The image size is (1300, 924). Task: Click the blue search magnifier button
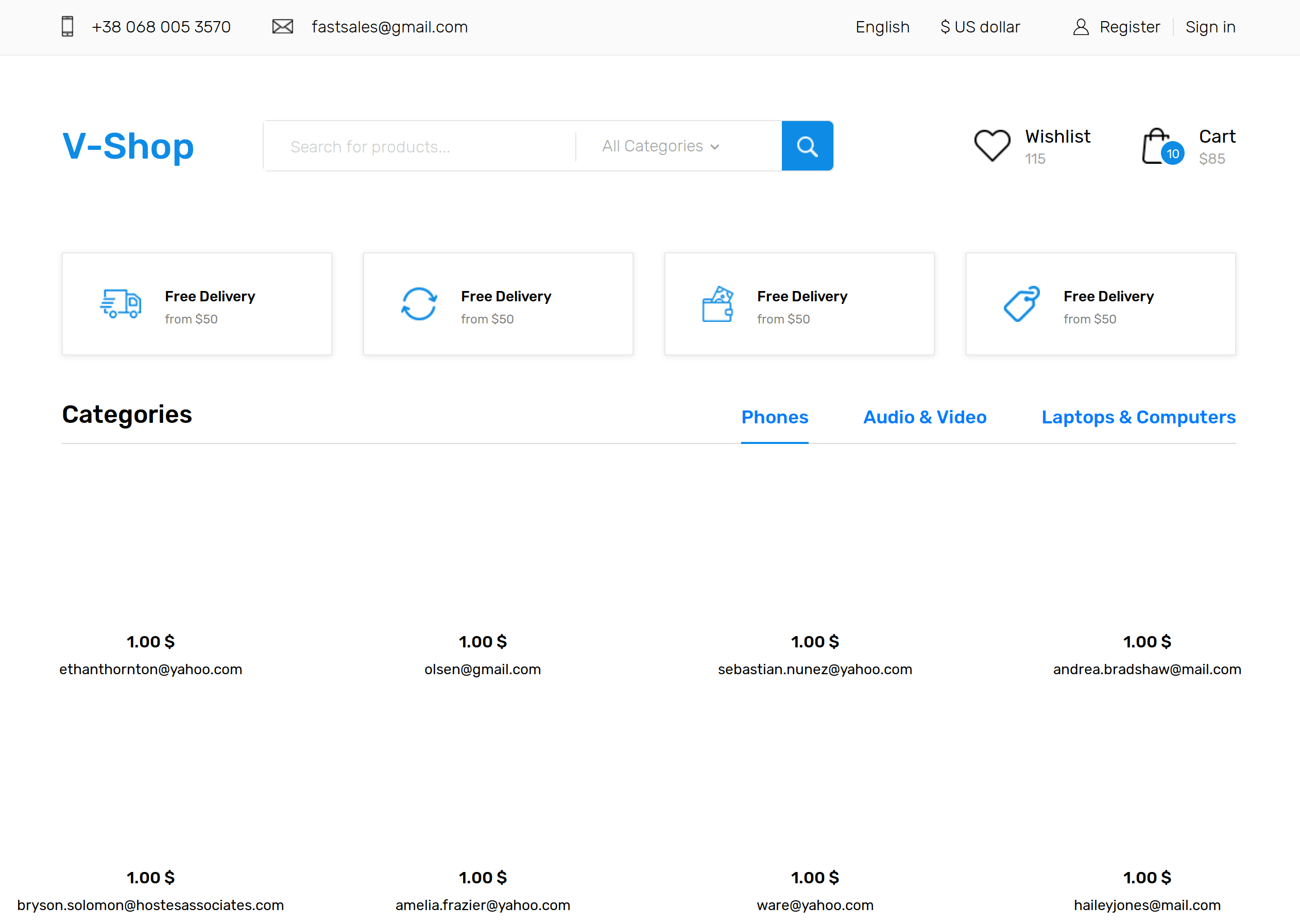(807, 146)
